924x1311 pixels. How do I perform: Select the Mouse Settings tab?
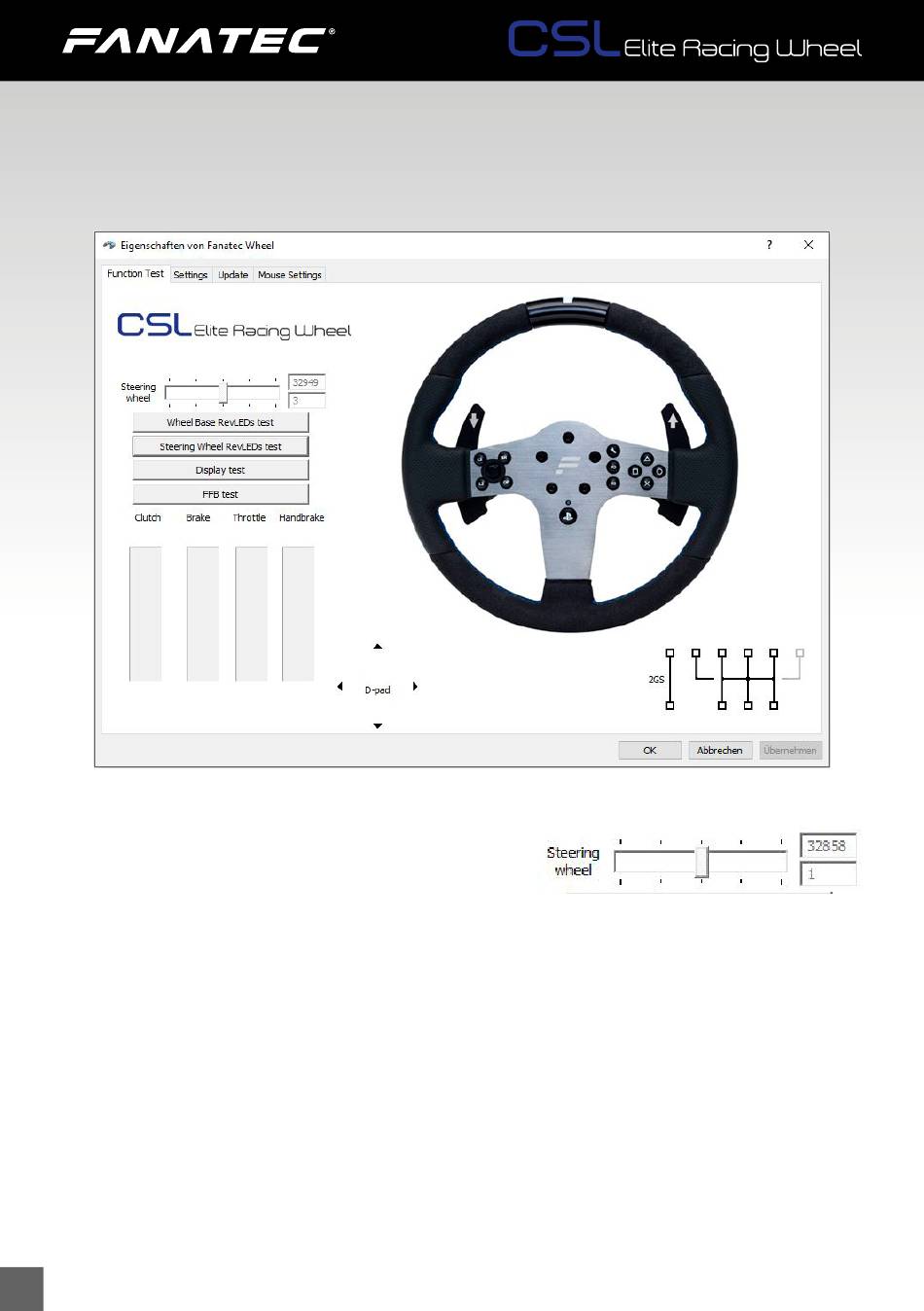pyautogui.click(x=290, y=275)
